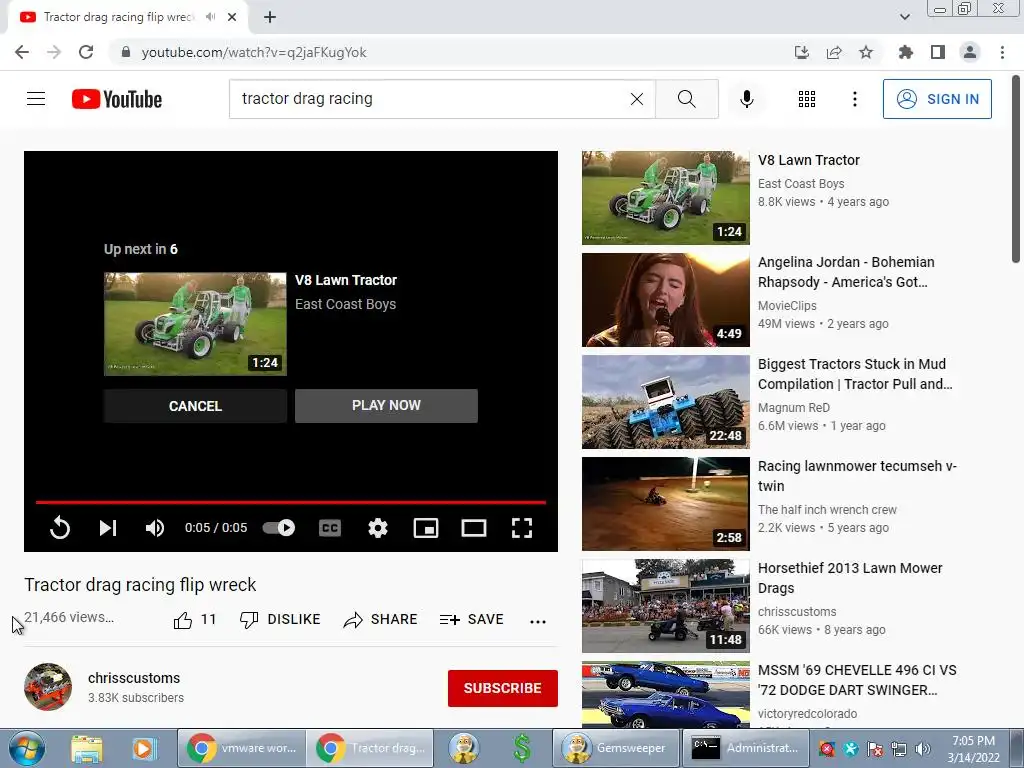Open Chrome three-dot menu
Viewport: 1024px width, 768px height.
click(x=1002, y=52)
